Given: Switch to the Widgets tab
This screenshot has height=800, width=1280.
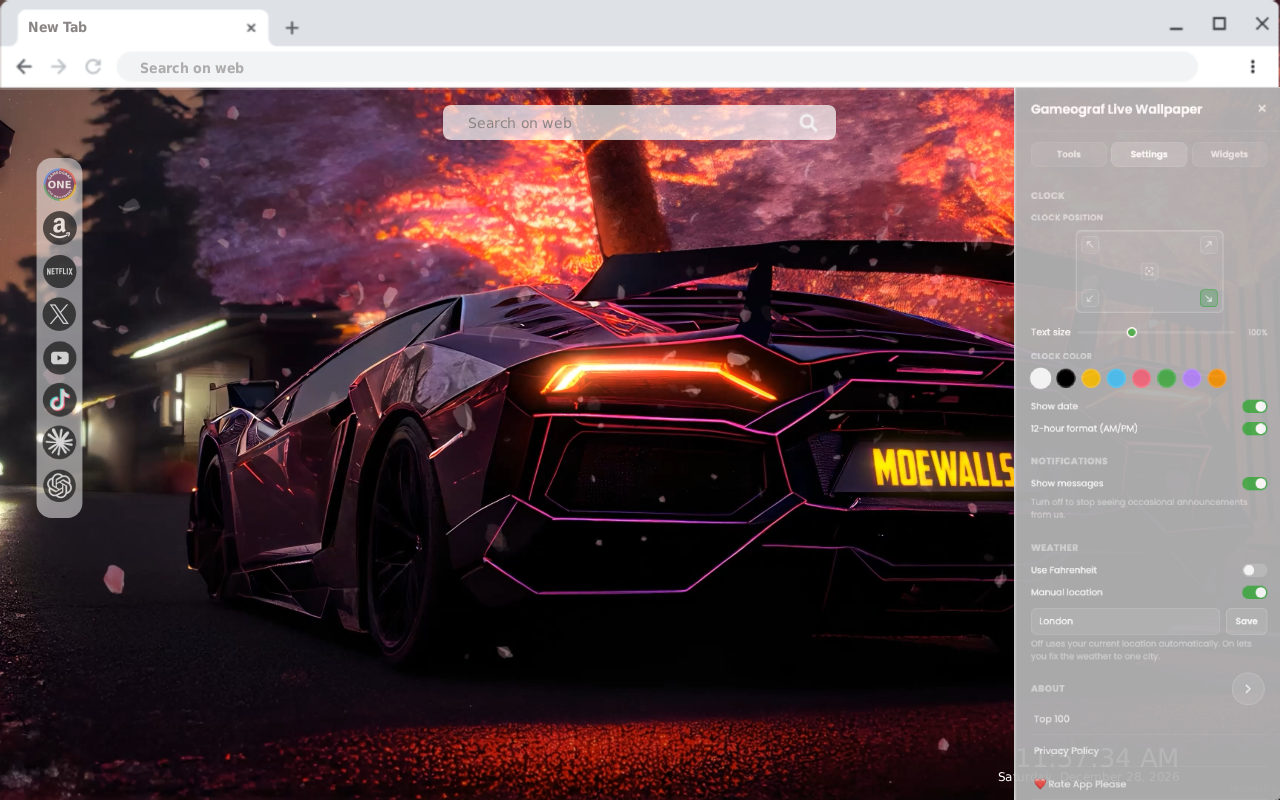Looking at the screenshot, I should tap(1229, 154).
